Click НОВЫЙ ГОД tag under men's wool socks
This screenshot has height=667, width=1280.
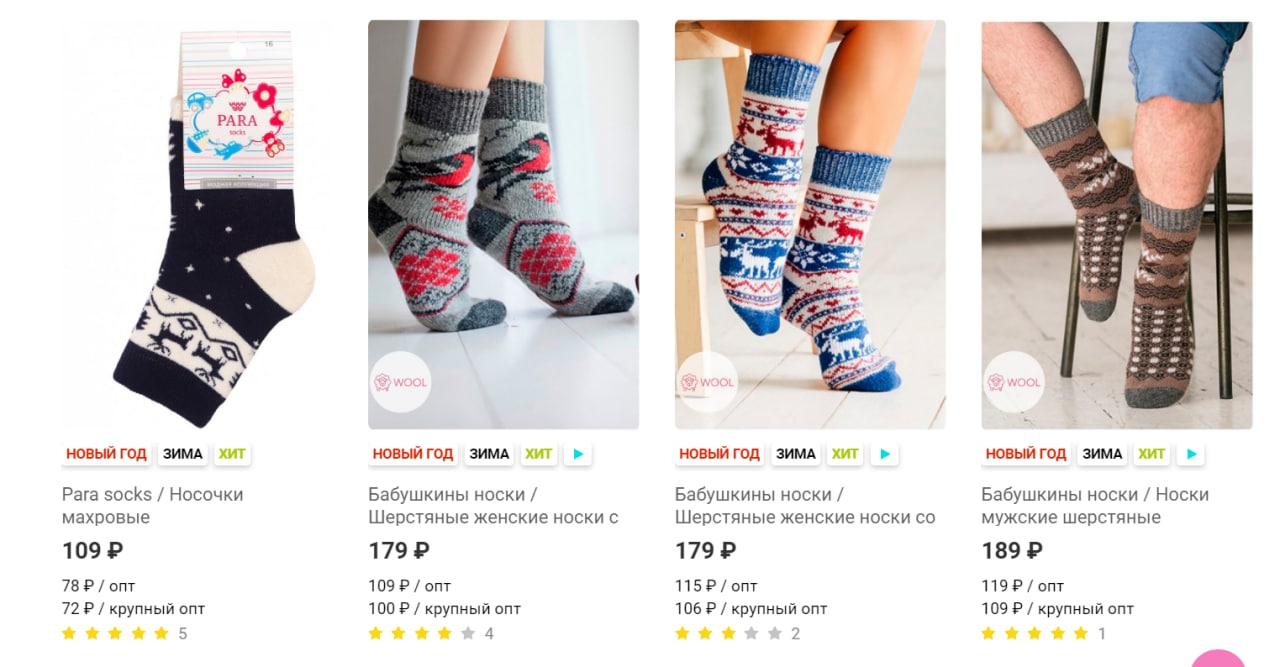[x=1026, y=454]
